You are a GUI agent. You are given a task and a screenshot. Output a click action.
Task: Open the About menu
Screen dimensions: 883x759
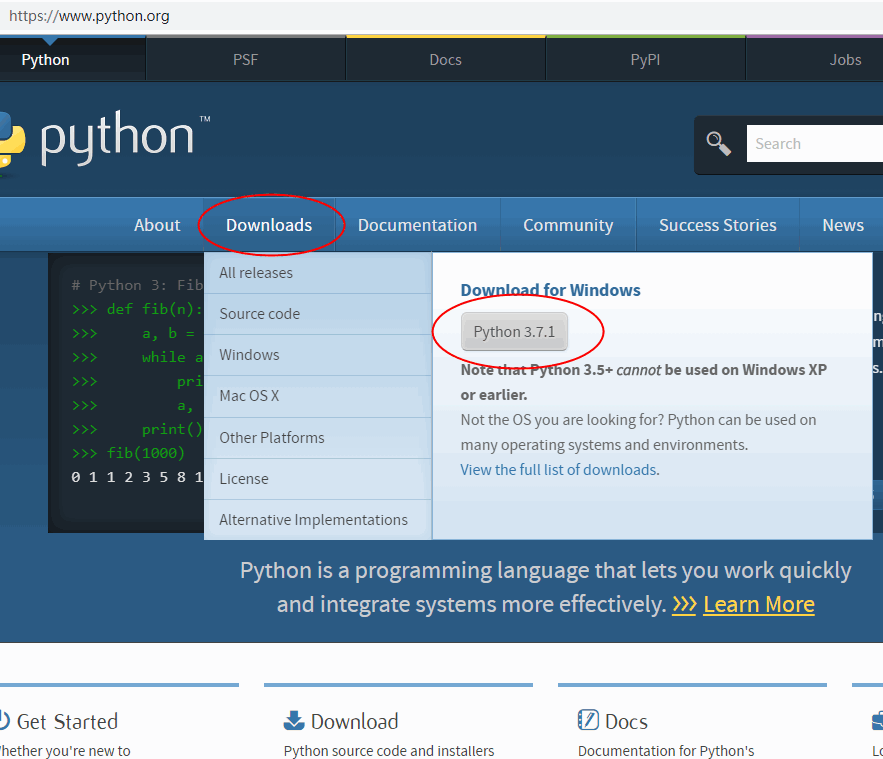coord(157,225)
